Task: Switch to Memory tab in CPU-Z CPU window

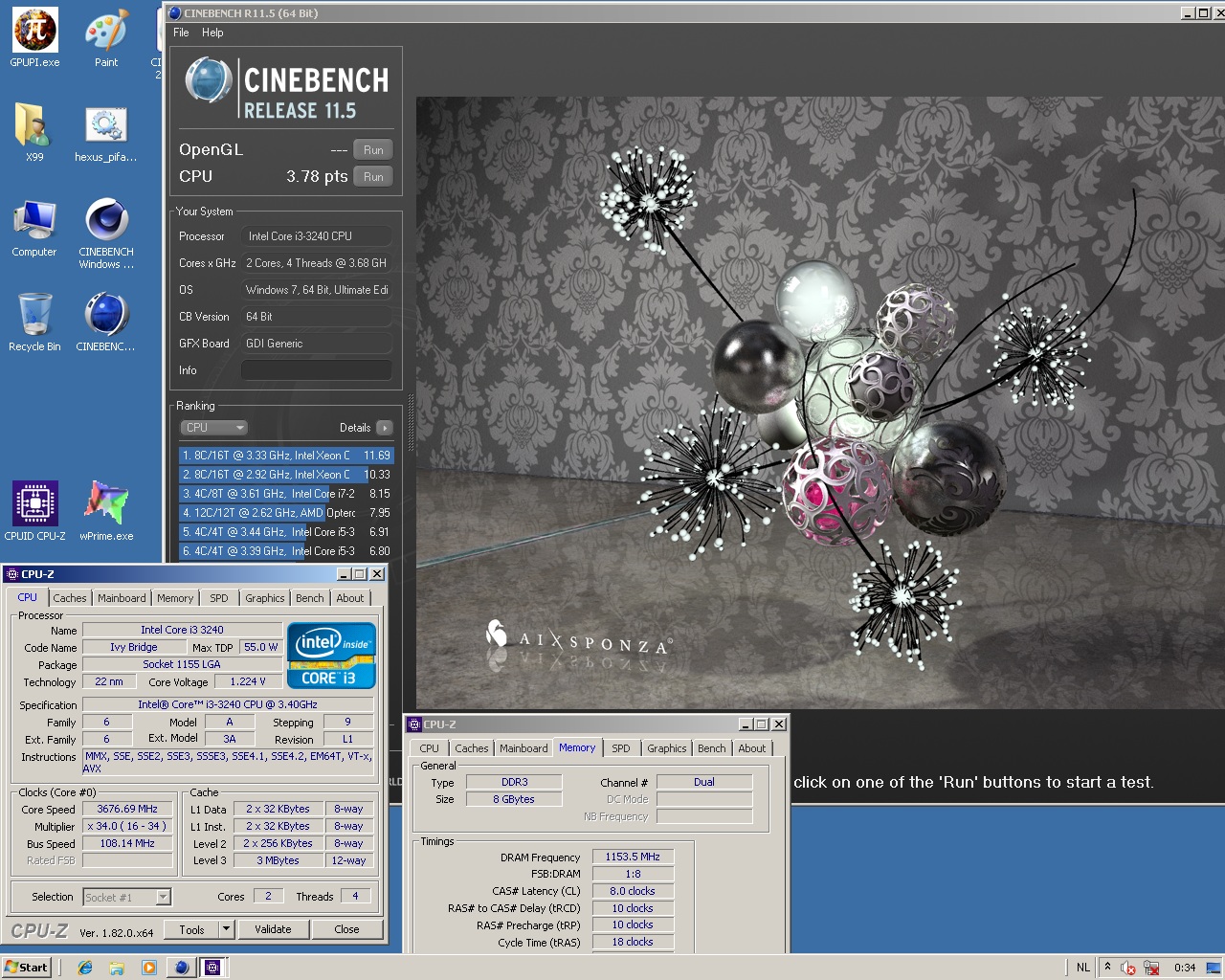Action: pyautogui.click(x=175, y=598)
